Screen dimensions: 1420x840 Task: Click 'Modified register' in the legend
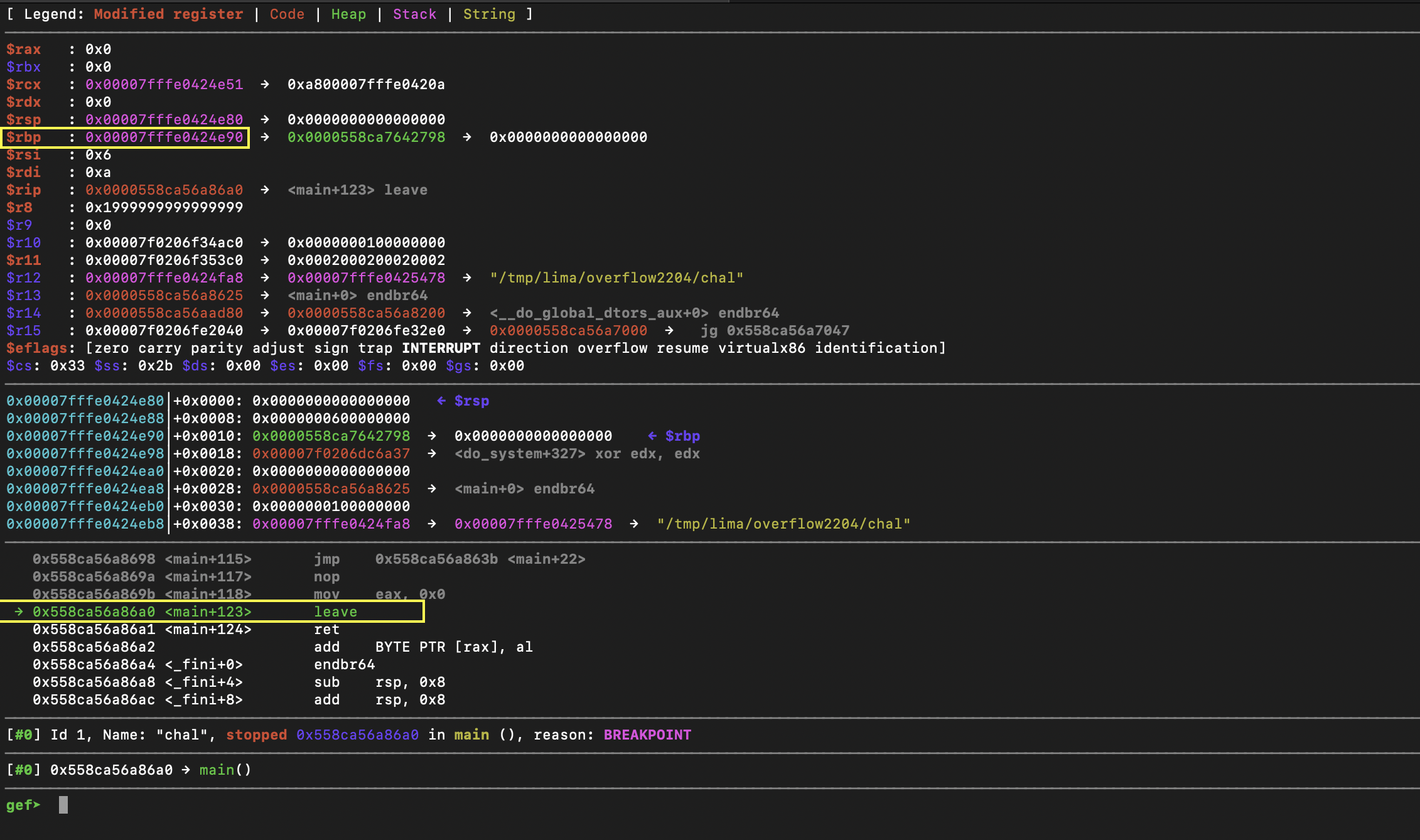pos(169,14)
